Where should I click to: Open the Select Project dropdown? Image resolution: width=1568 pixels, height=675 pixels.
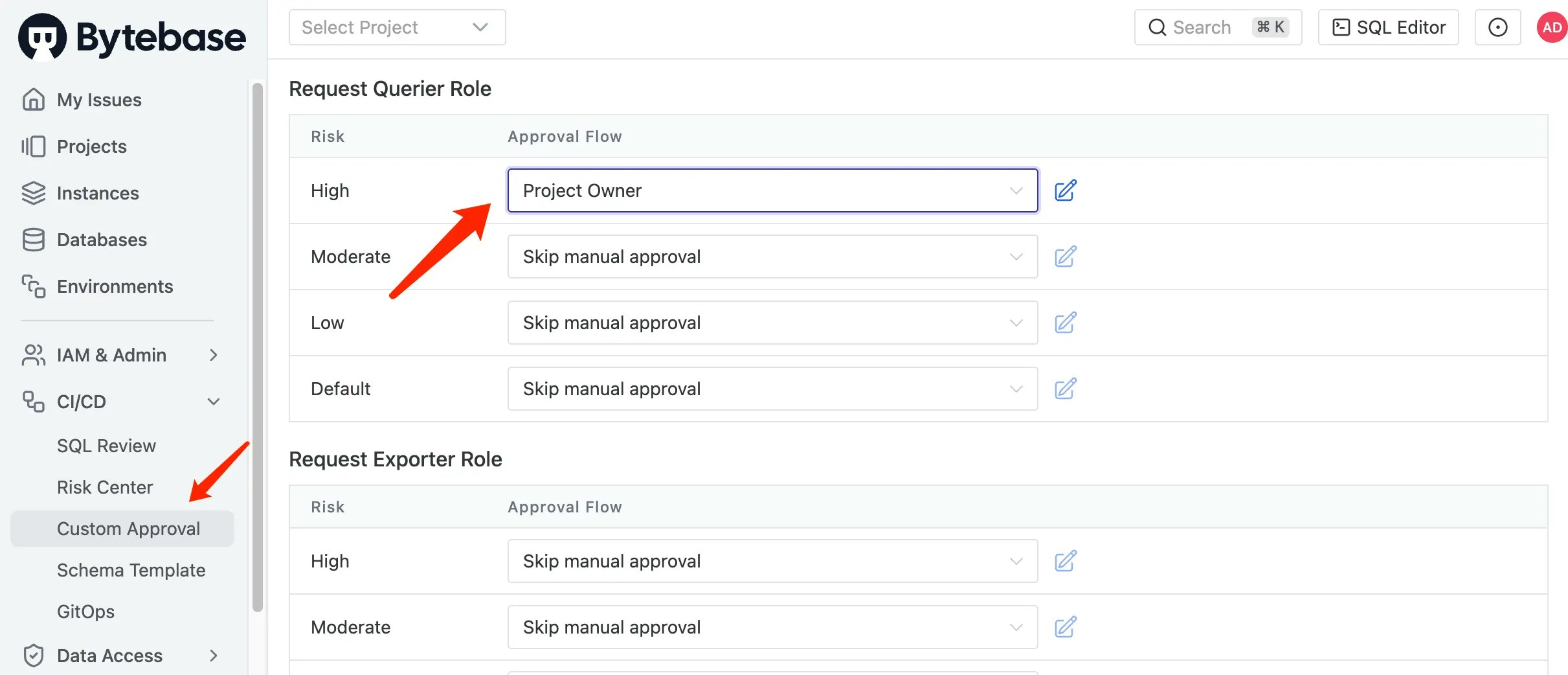(397, 27)
